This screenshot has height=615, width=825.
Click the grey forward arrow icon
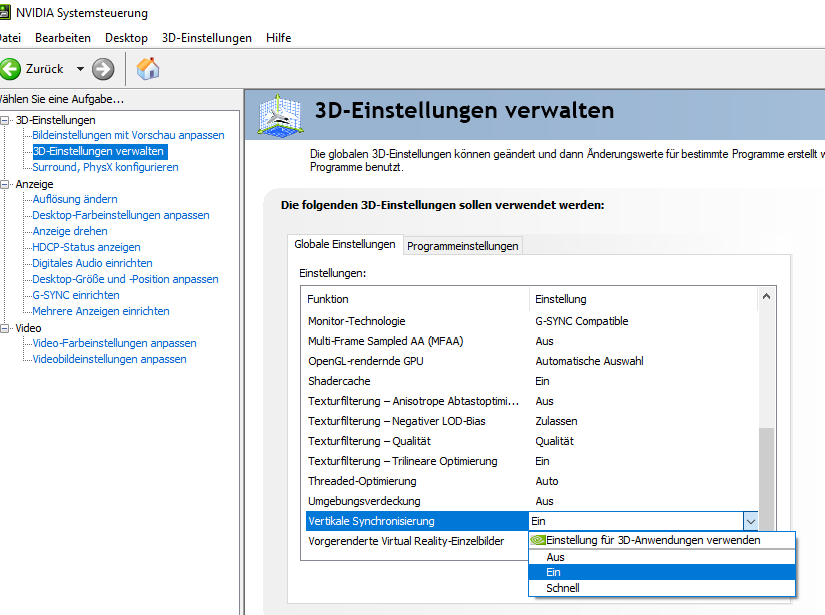(103, 69)
